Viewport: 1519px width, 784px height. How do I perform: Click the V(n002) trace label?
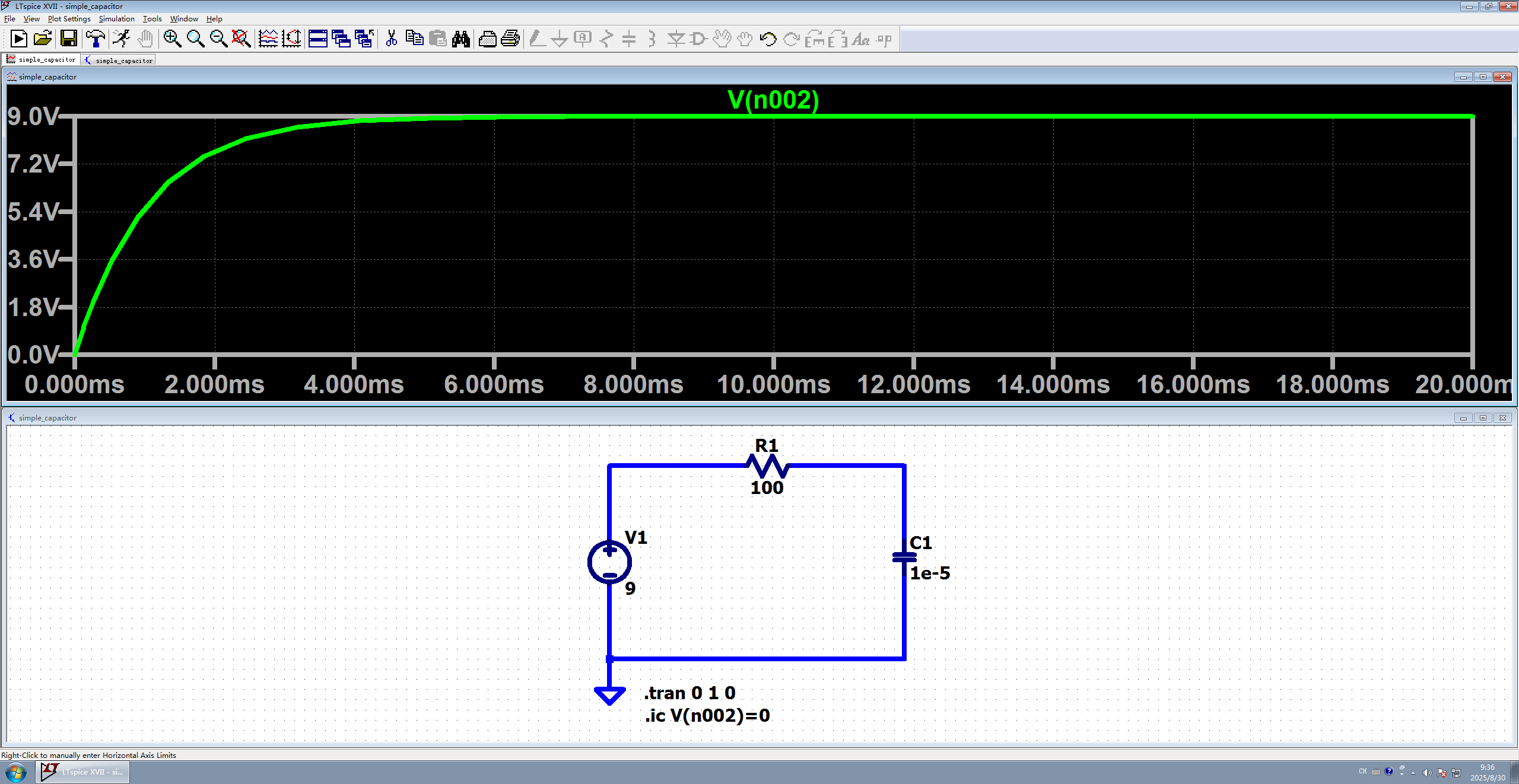[773, 100]
